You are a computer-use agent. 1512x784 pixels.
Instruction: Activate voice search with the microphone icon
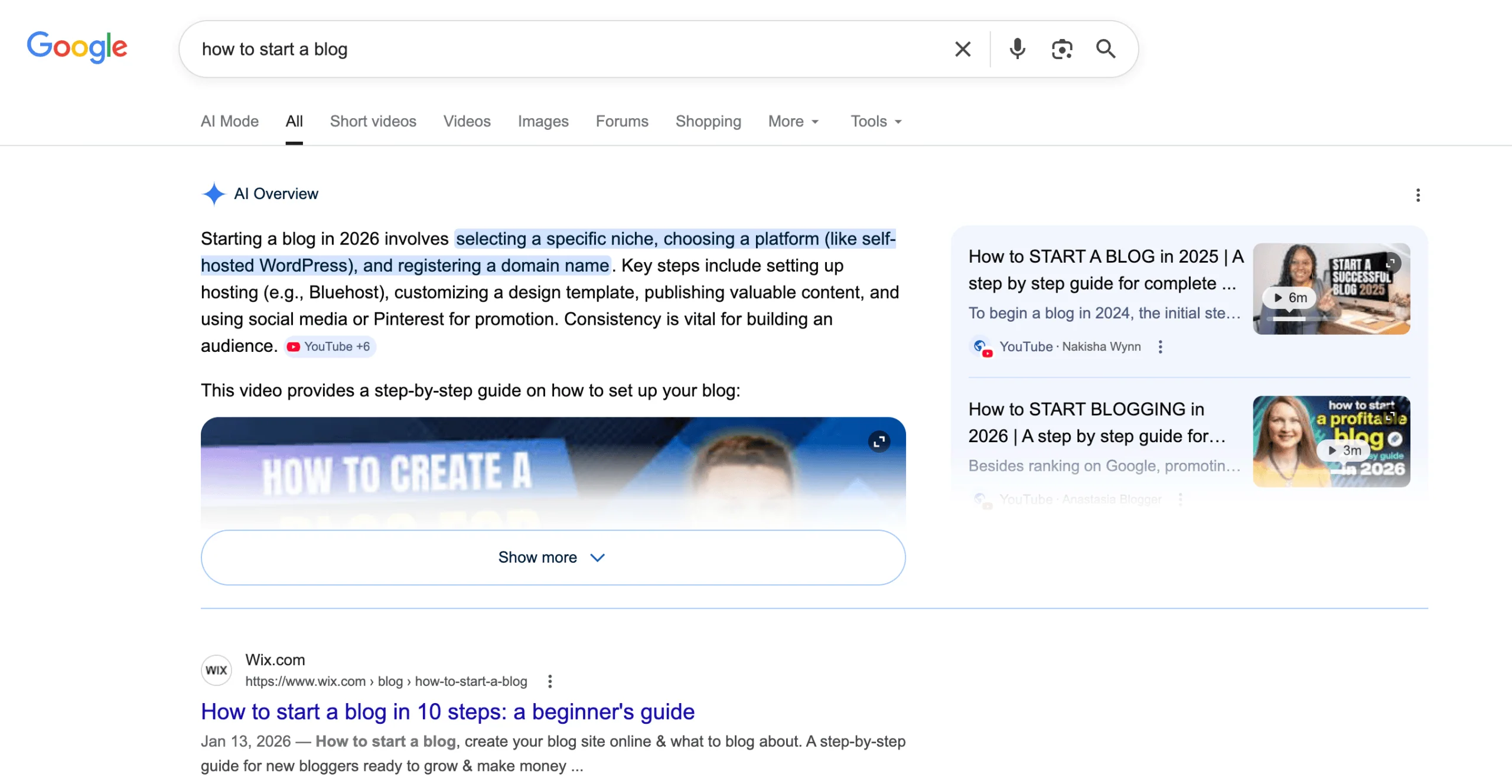1017,49
